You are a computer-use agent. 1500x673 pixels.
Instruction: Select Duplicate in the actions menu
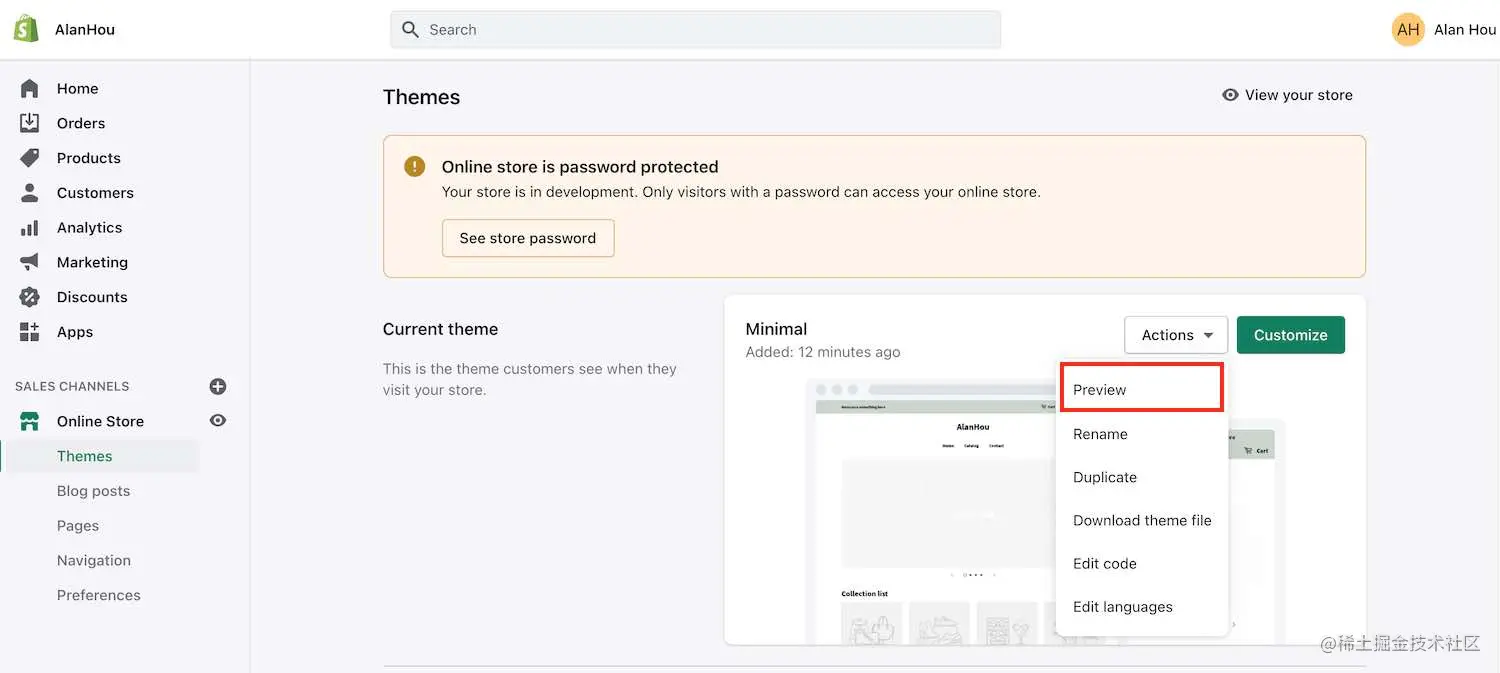pyautogui.click(x=1104, y=477)
